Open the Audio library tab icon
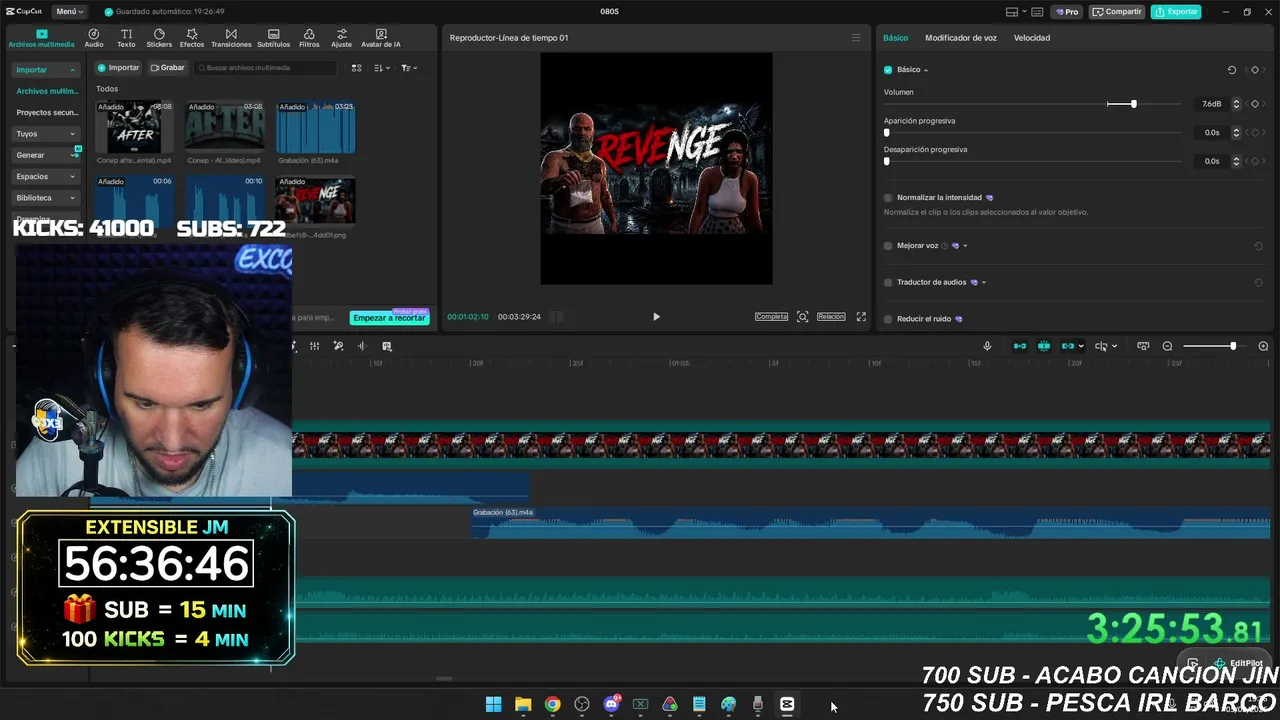Image resolution: width=1280 pixels, height=720 pixels. (94, 38)
